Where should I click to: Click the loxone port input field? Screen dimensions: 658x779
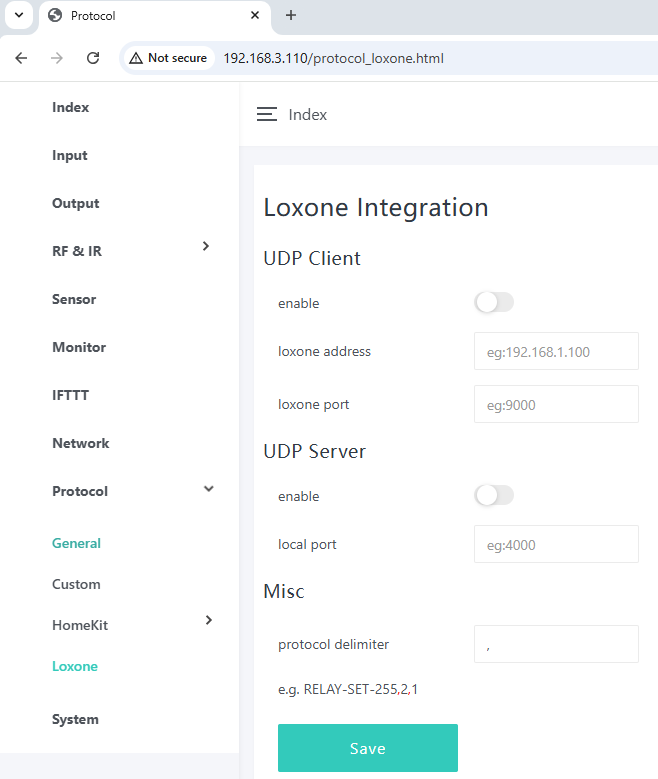click(x=555, y=404)
